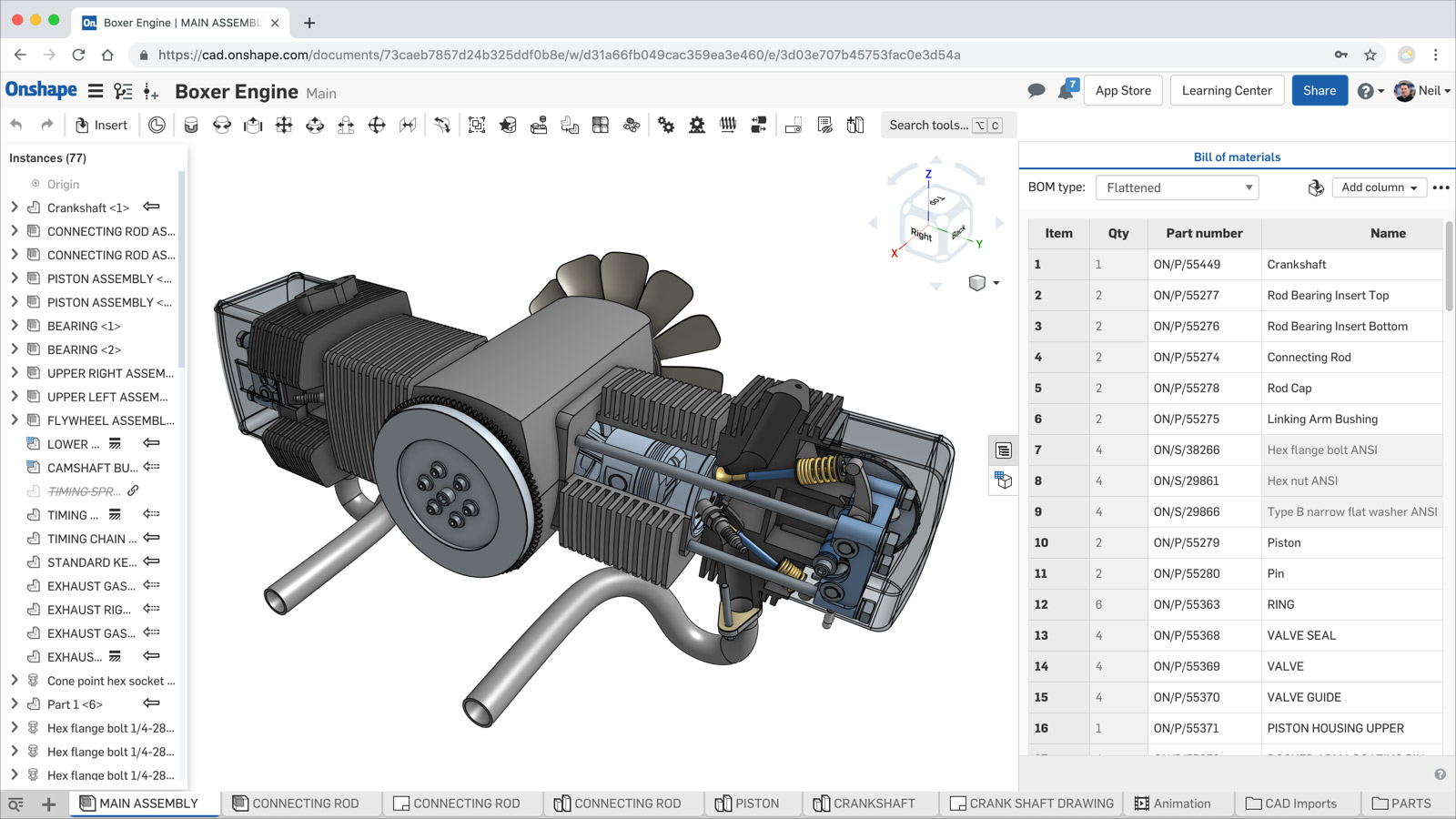This screenshot has height=819, width=1456.
Task: Open the Insert tool to add parts
Action: [x=101, y=125]
